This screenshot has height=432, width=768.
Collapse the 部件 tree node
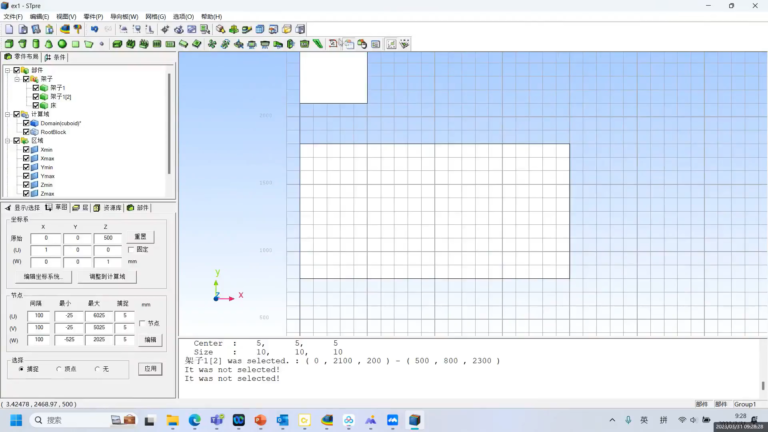tap(8, 70)
